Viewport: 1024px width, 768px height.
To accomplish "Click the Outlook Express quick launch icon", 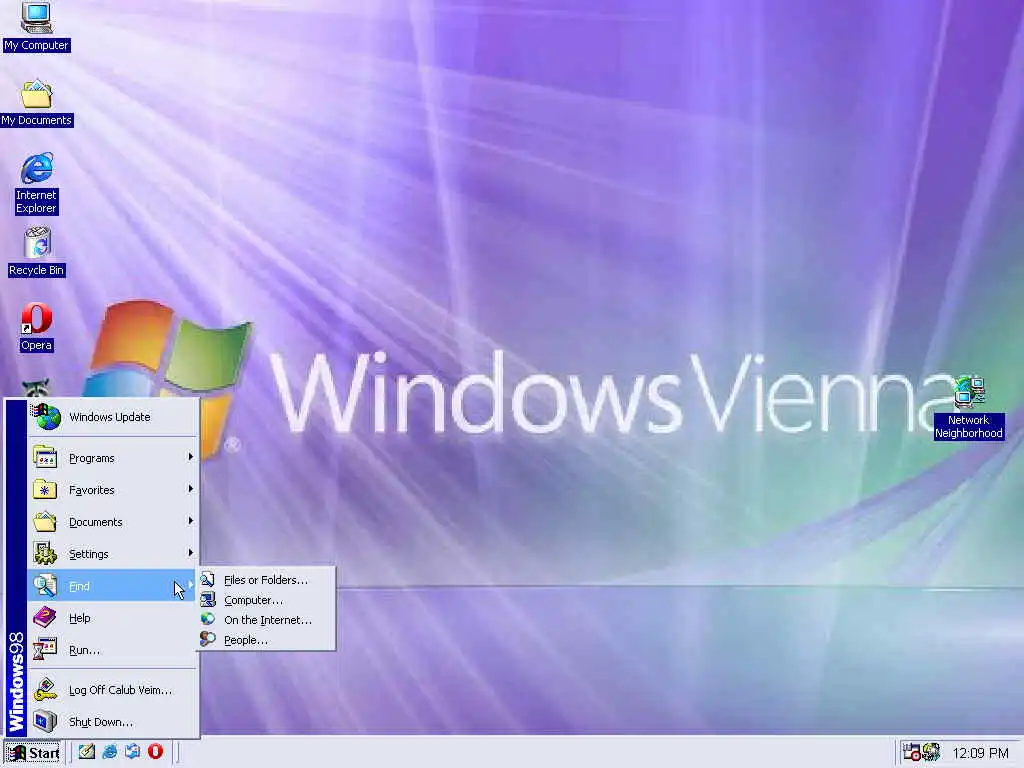I will click(133, 752).
